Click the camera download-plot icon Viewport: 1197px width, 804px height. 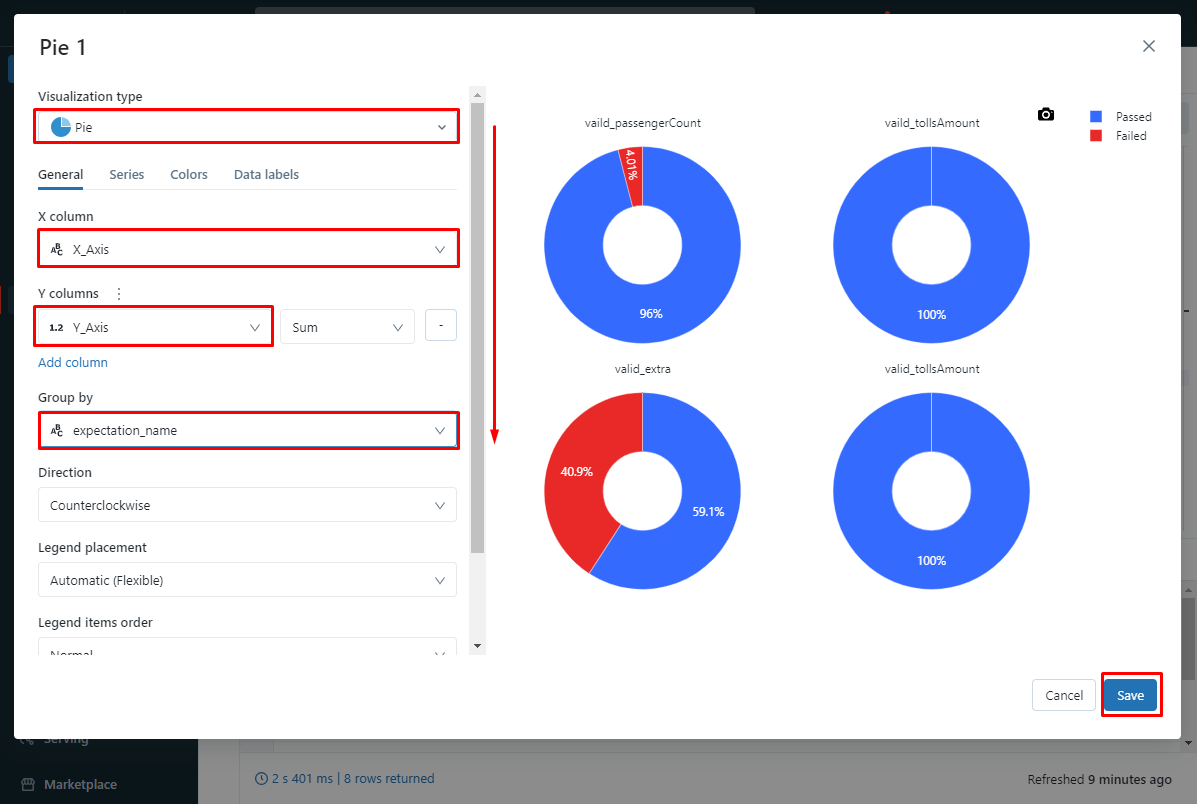pyautogui.click(x=1046, y=115)
